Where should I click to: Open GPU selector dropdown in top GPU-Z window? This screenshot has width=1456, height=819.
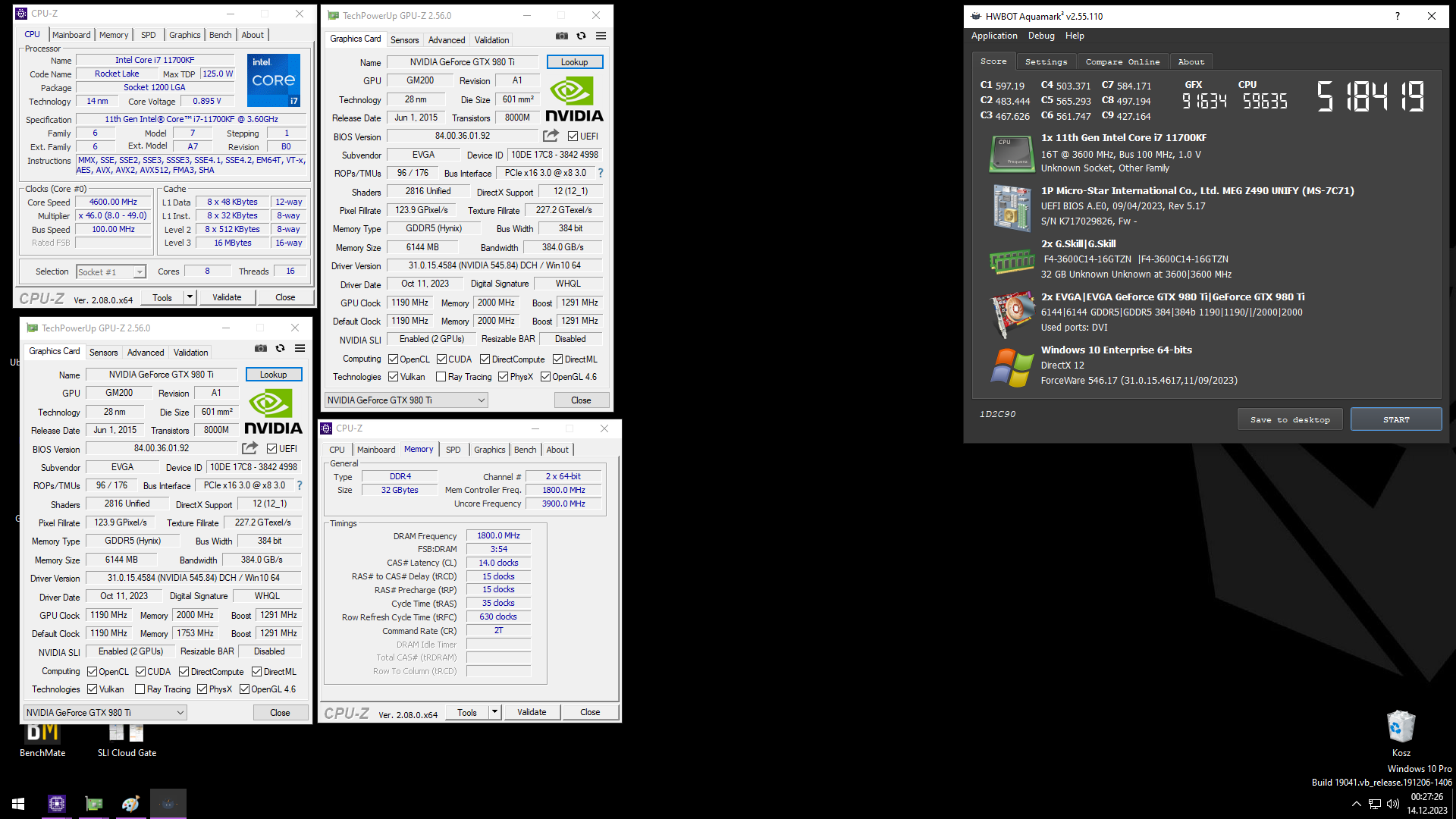[x=406, y=400]
